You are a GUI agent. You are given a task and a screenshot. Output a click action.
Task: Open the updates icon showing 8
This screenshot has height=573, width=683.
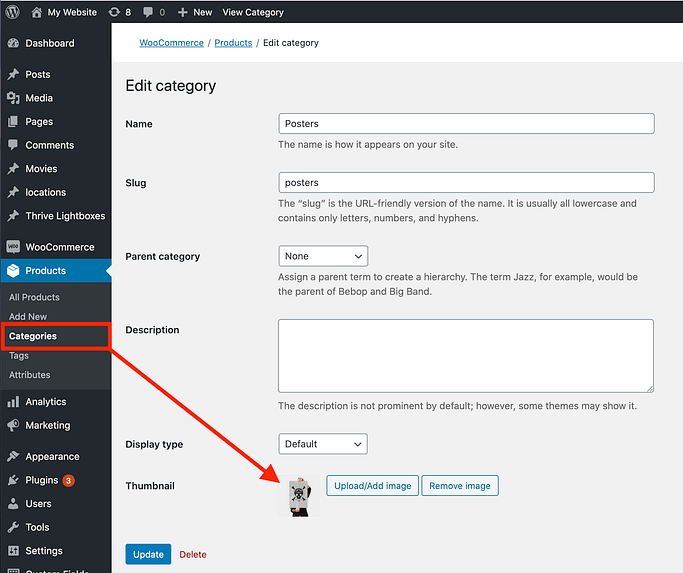point(114,12)
